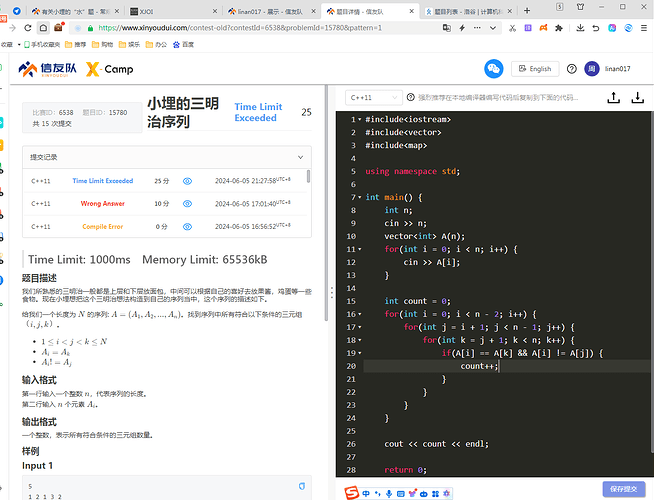The image size is (654, 500).
Task: Download code with the download icon
Action: tap(637, 98)
